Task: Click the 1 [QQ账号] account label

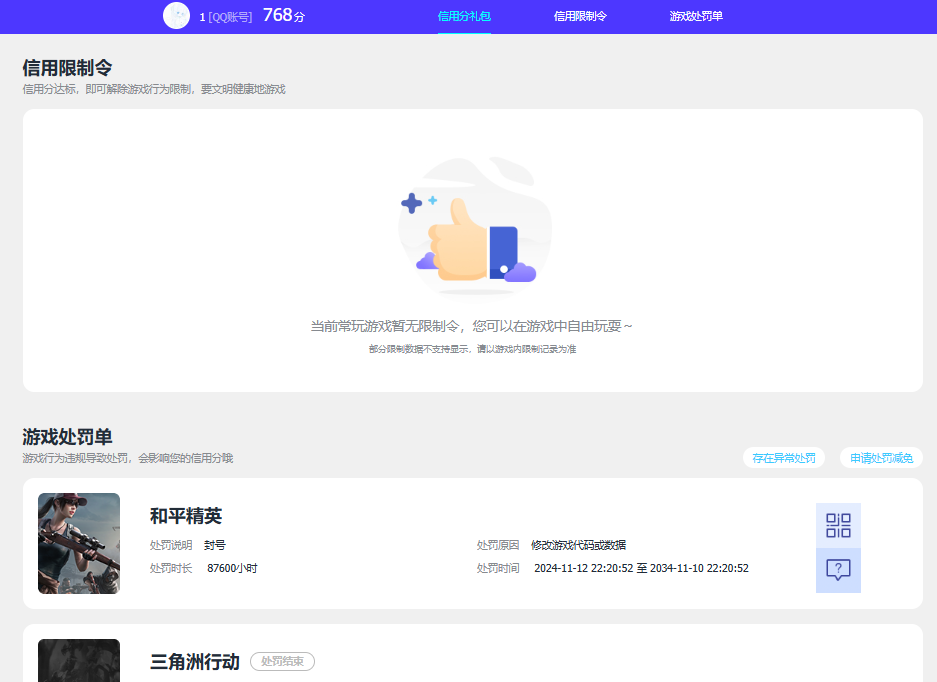Action: tap(226, 17)
